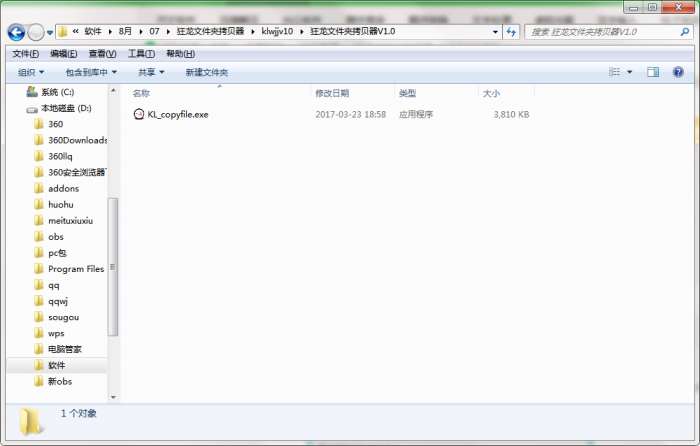Click the 狂龙文件夹拷贝器 breadcrumb segment
This screenshot has height=446, width=700.
pyautogui.click(x=210, y=32)
